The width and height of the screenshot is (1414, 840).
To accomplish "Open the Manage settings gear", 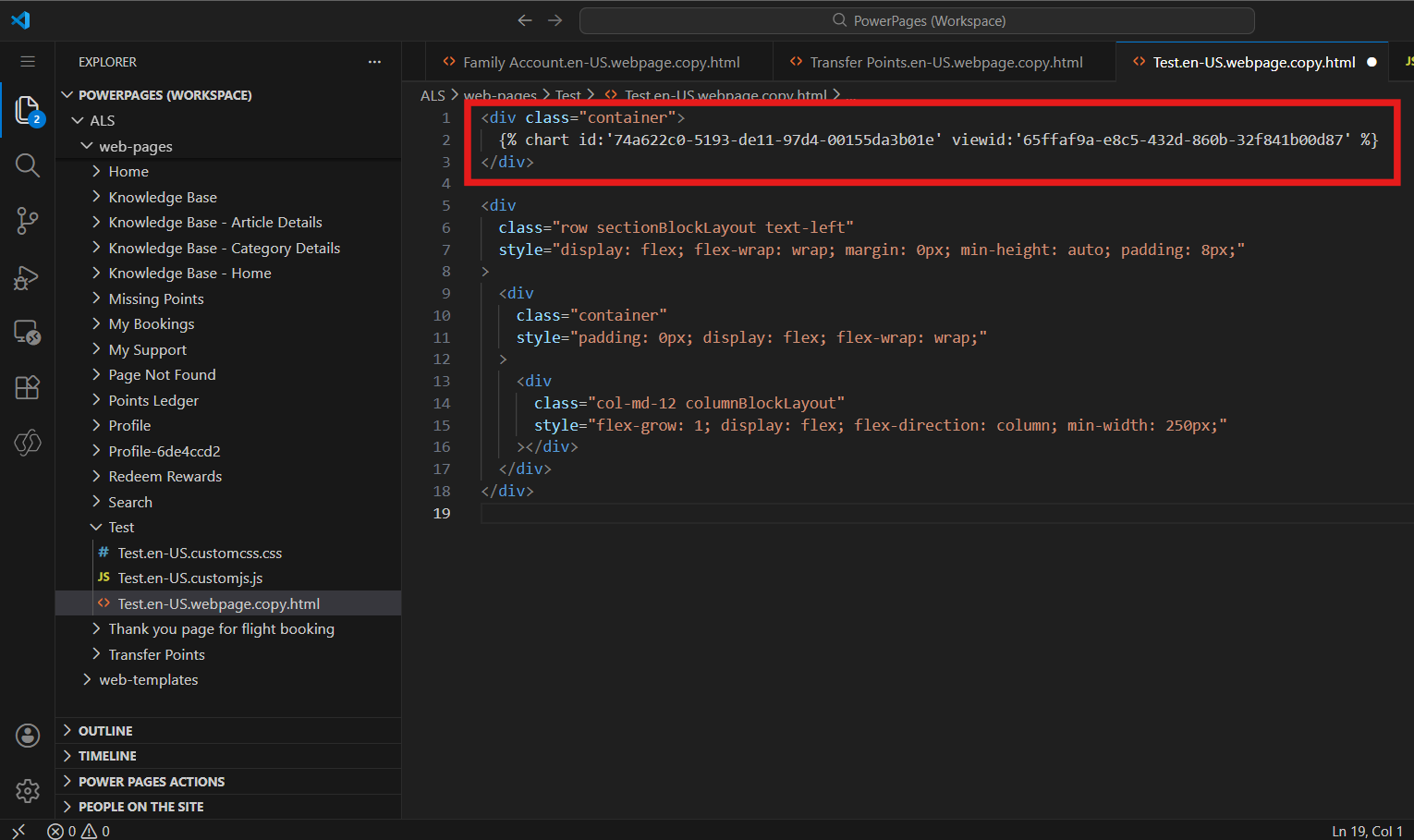I will [x=28, y=791].
